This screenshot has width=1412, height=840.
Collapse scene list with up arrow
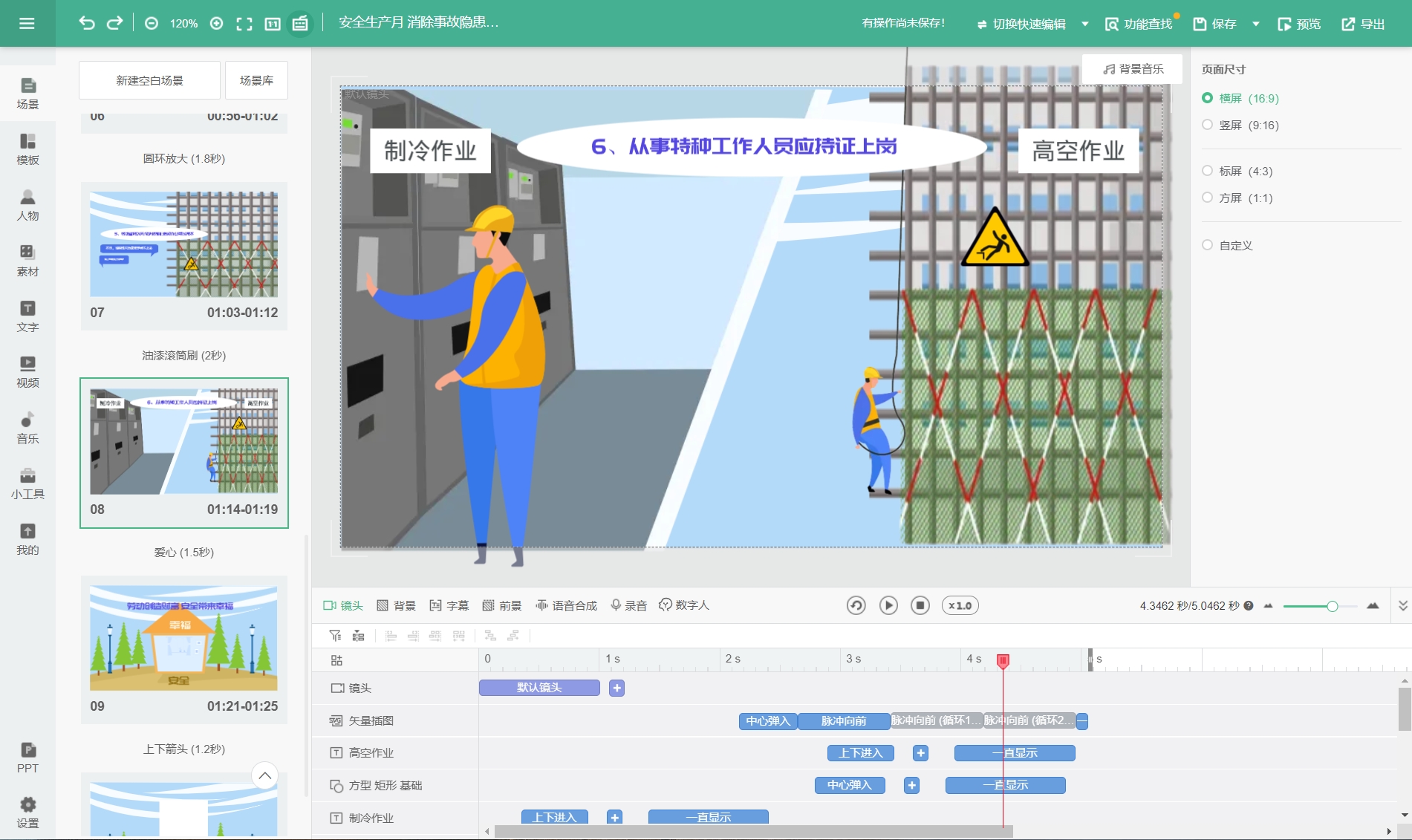265,775
